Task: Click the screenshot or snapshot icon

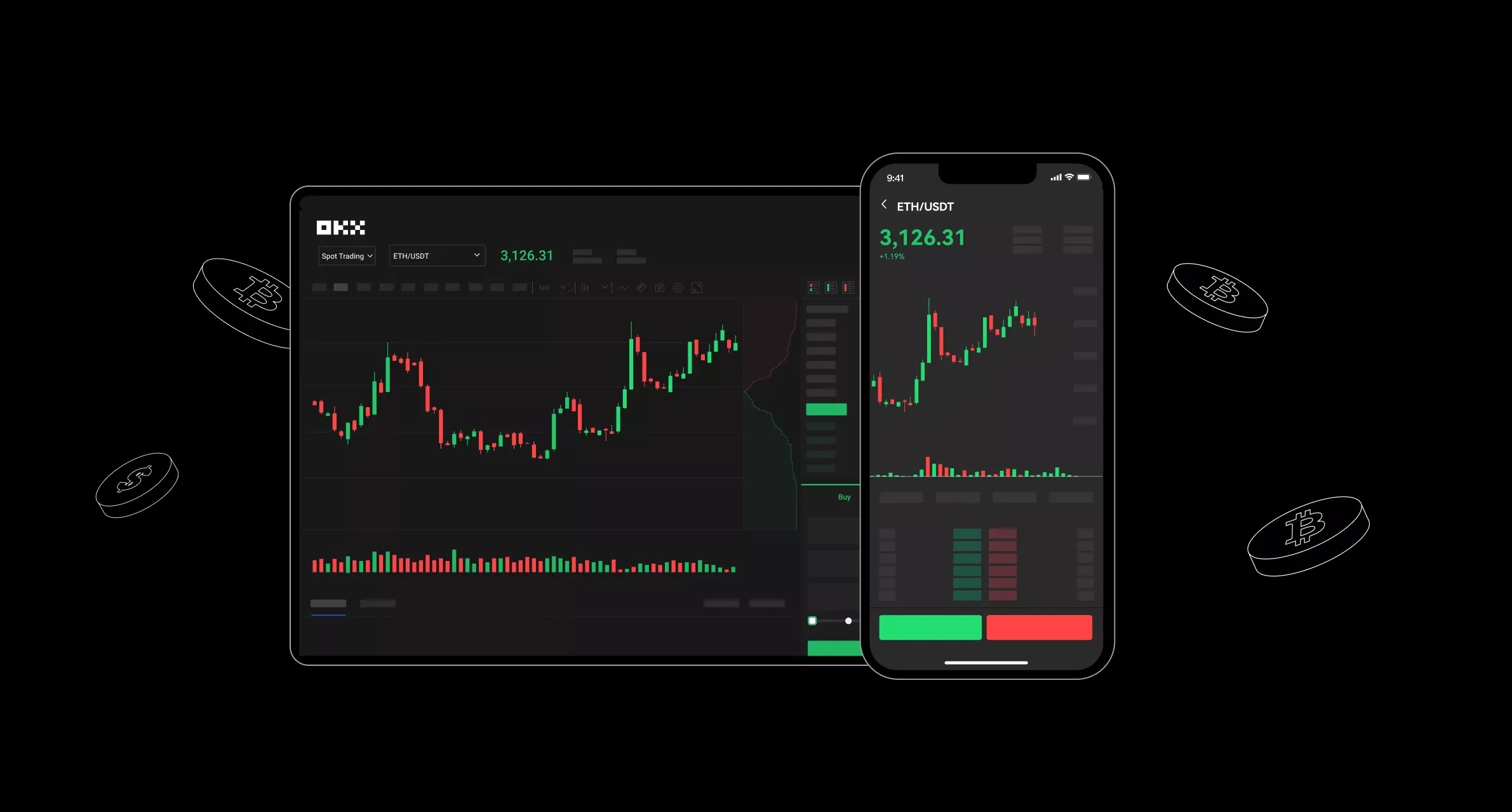Action: coord(659,288)
